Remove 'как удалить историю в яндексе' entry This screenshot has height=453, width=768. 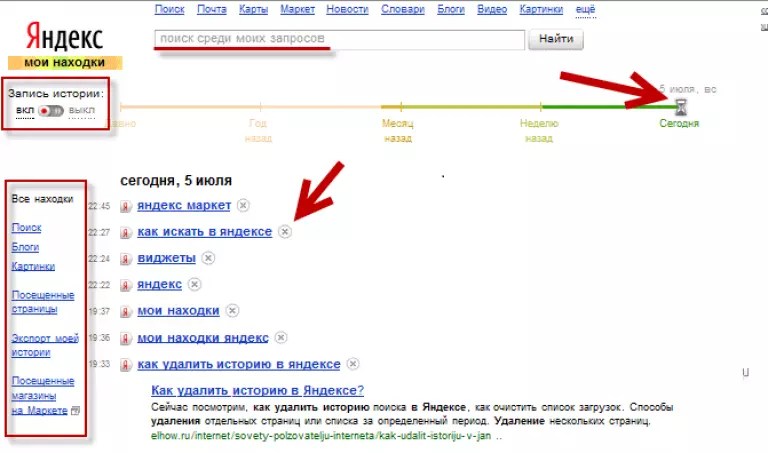pyautogui.click(x=353, y=364)
